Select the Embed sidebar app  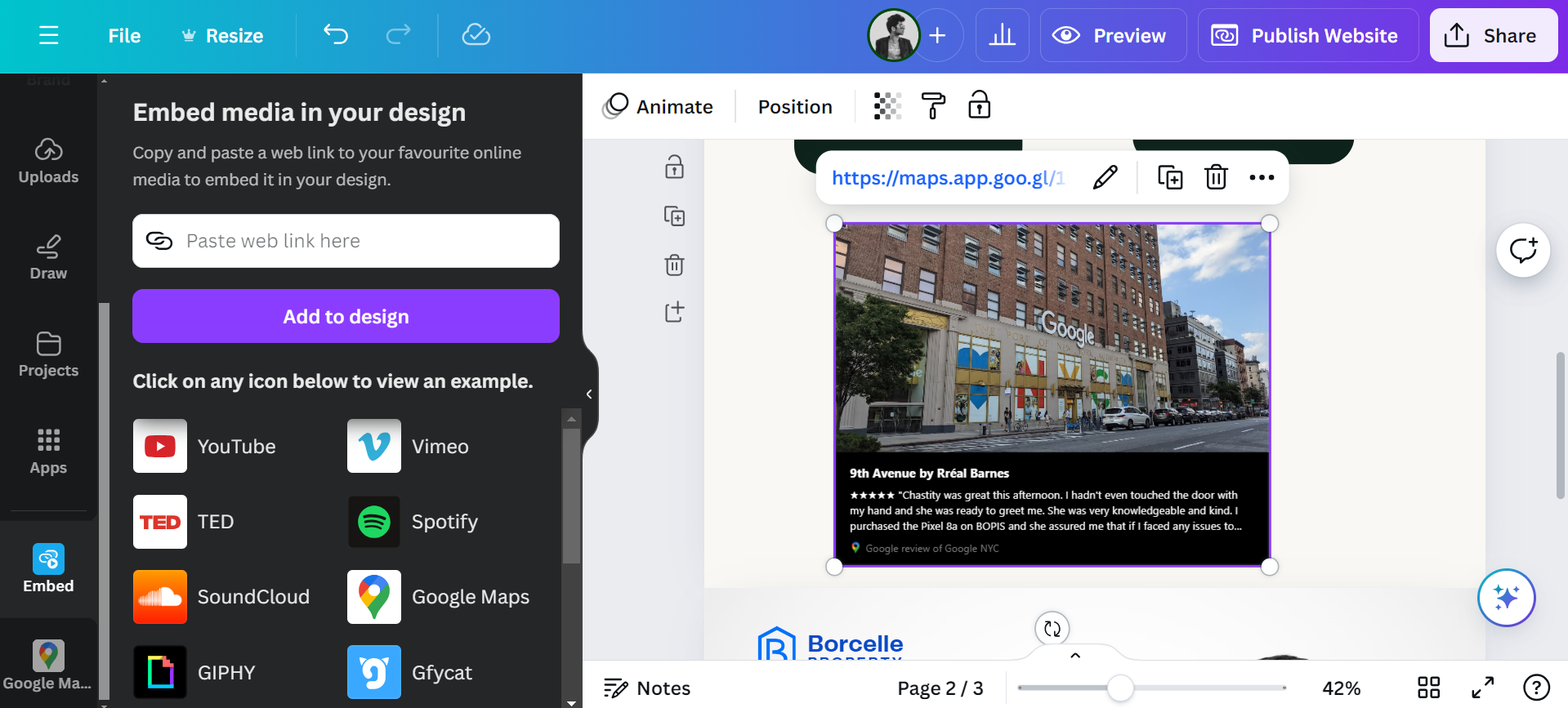coord(48,568)
